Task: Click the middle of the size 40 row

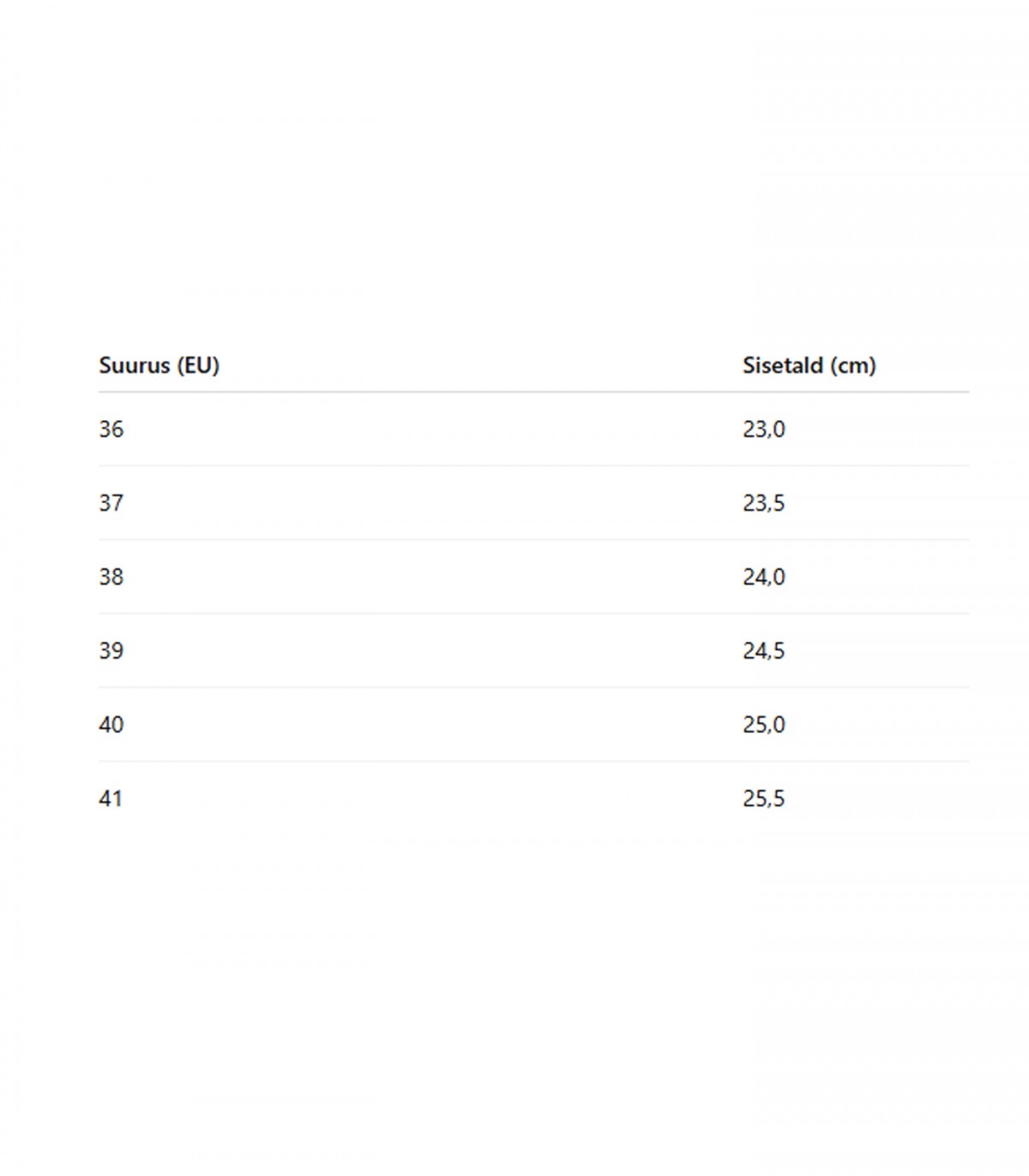Action: coord(533,724)
